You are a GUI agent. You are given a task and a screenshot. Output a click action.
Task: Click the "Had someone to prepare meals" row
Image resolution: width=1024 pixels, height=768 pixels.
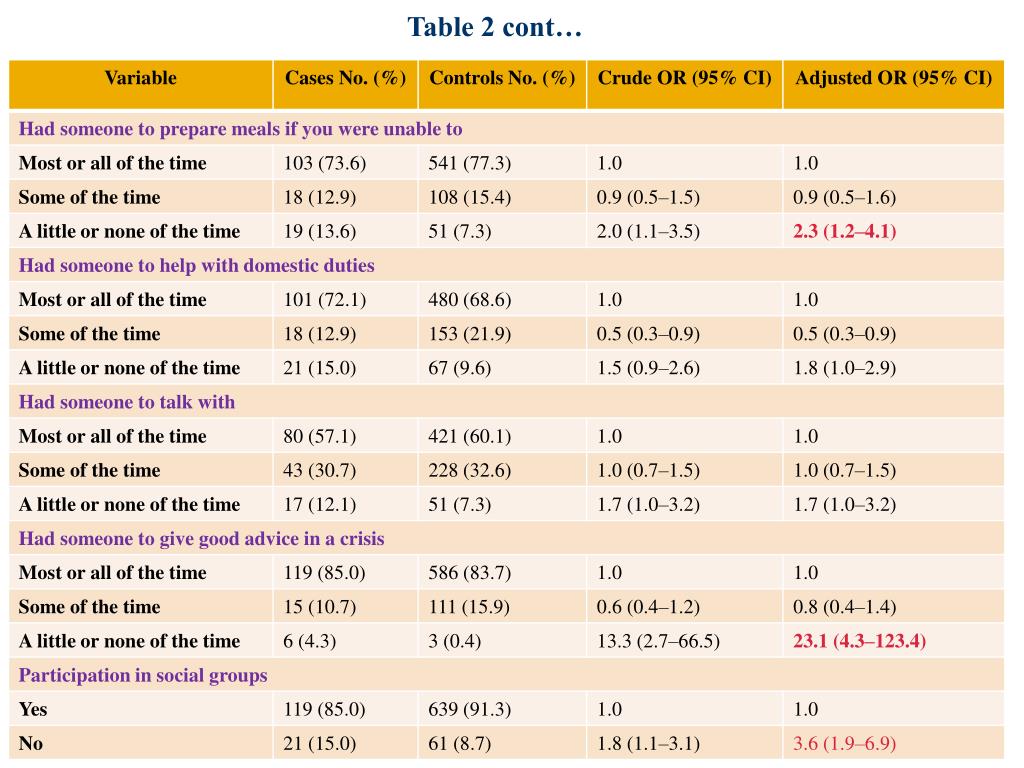[240, 129]
